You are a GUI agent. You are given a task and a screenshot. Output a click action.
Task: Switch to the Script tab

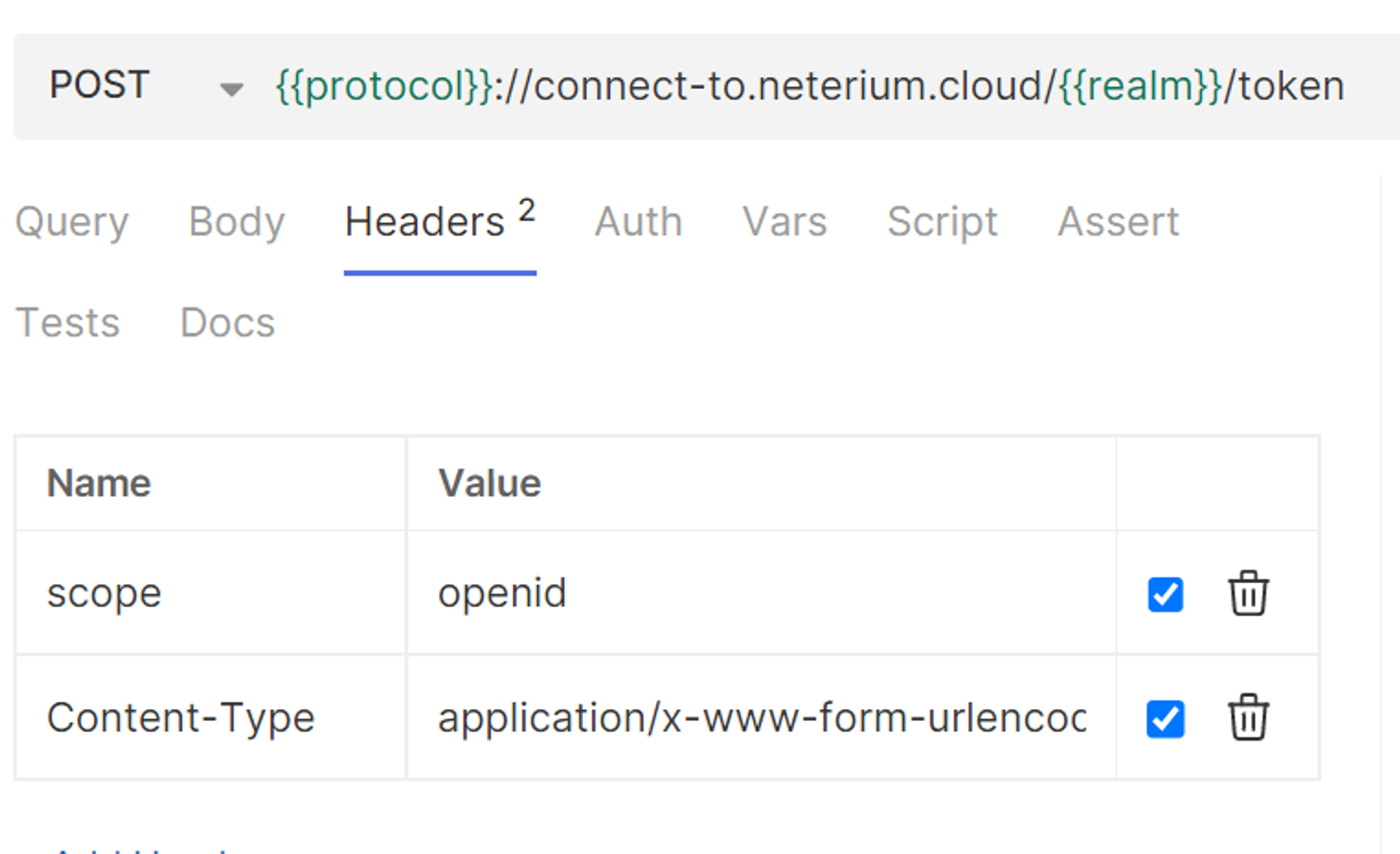[x=942, y=223]
